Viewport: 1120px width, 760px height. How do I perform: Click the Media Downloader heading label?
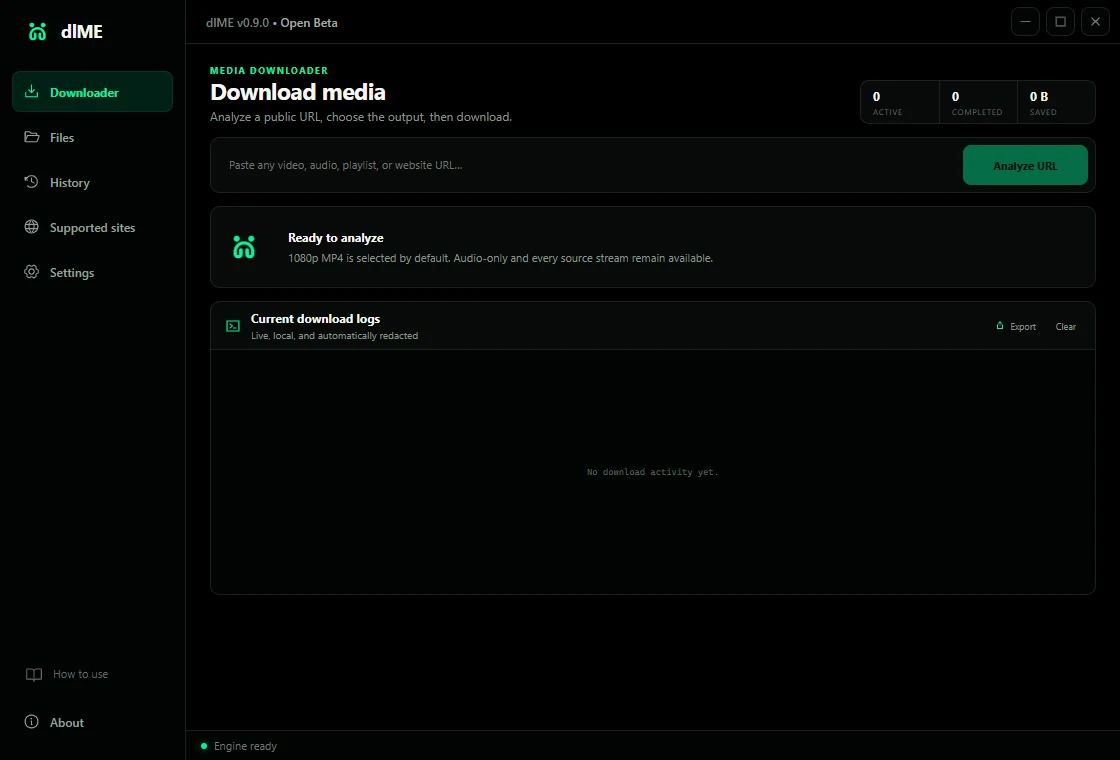coord(269,70)
